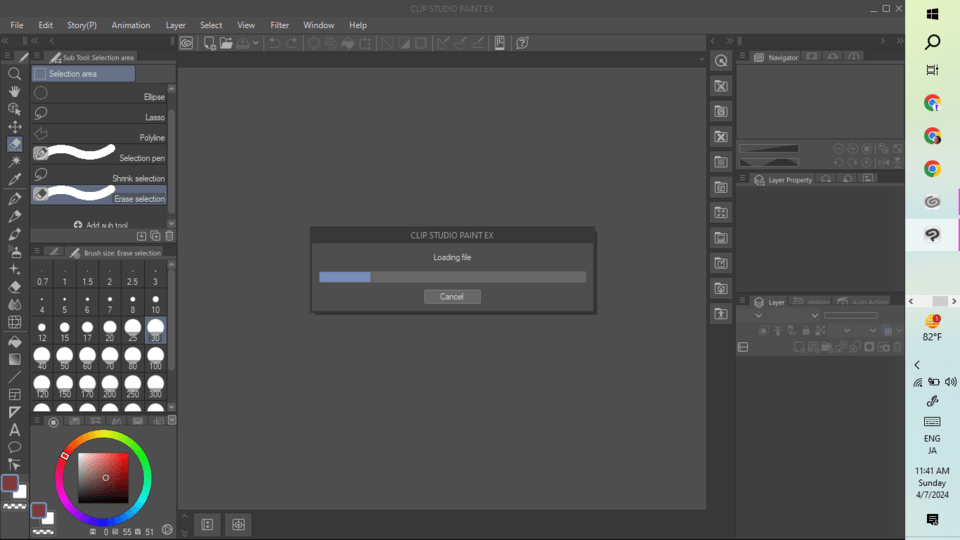This screenshot has height=540, width=960.
Task: Click the help question mark icon
Action: tap(522, 43)
